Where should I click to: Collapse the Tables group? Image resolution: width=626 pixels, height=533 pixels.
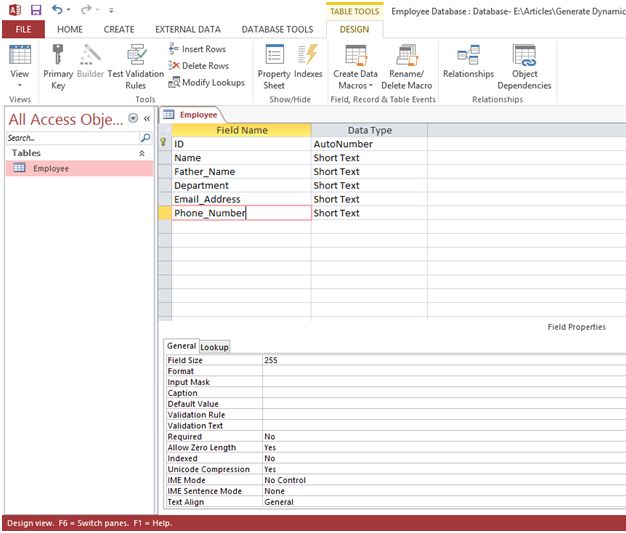point(142,153)
